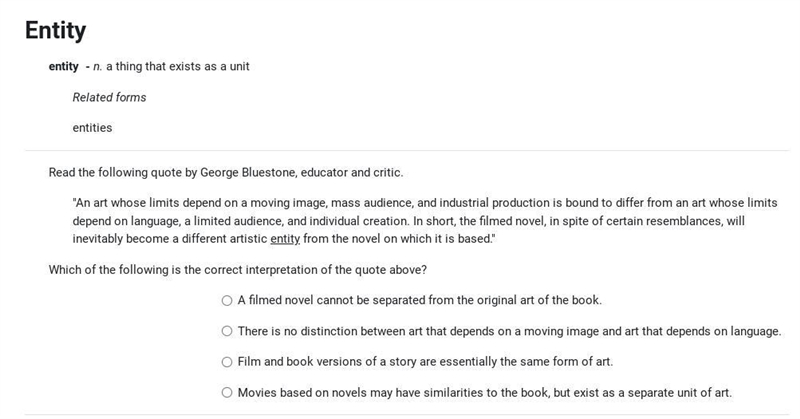Click the bold "entity" term in the definition
Image resolution: width=800 pixels, height=419 pixels.
tap(63, 67)
